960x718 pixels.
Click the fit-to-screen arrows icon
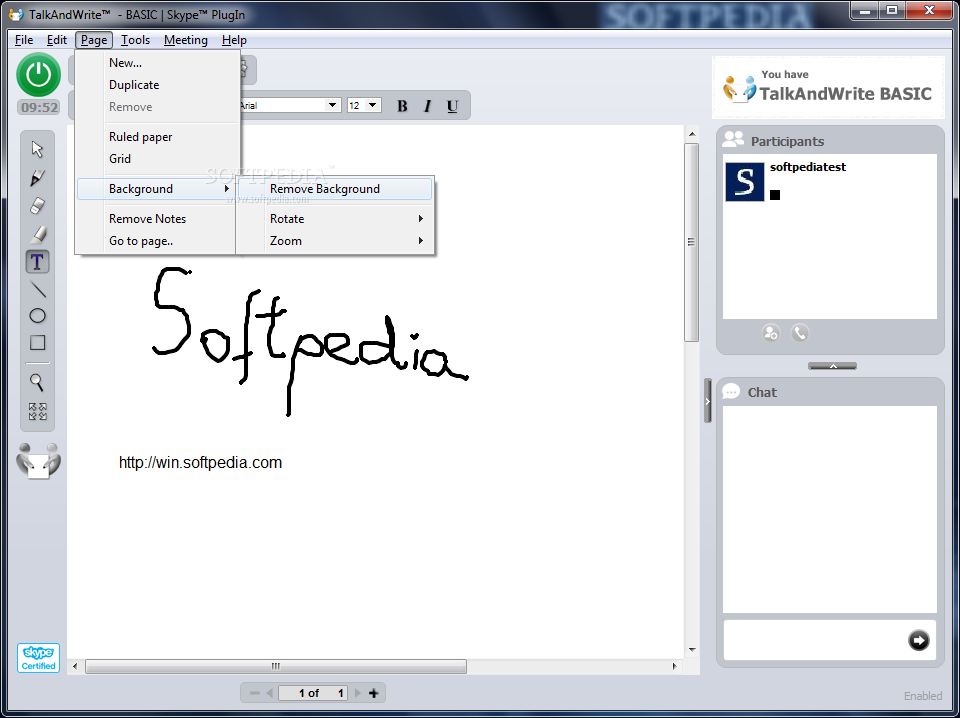37,411
